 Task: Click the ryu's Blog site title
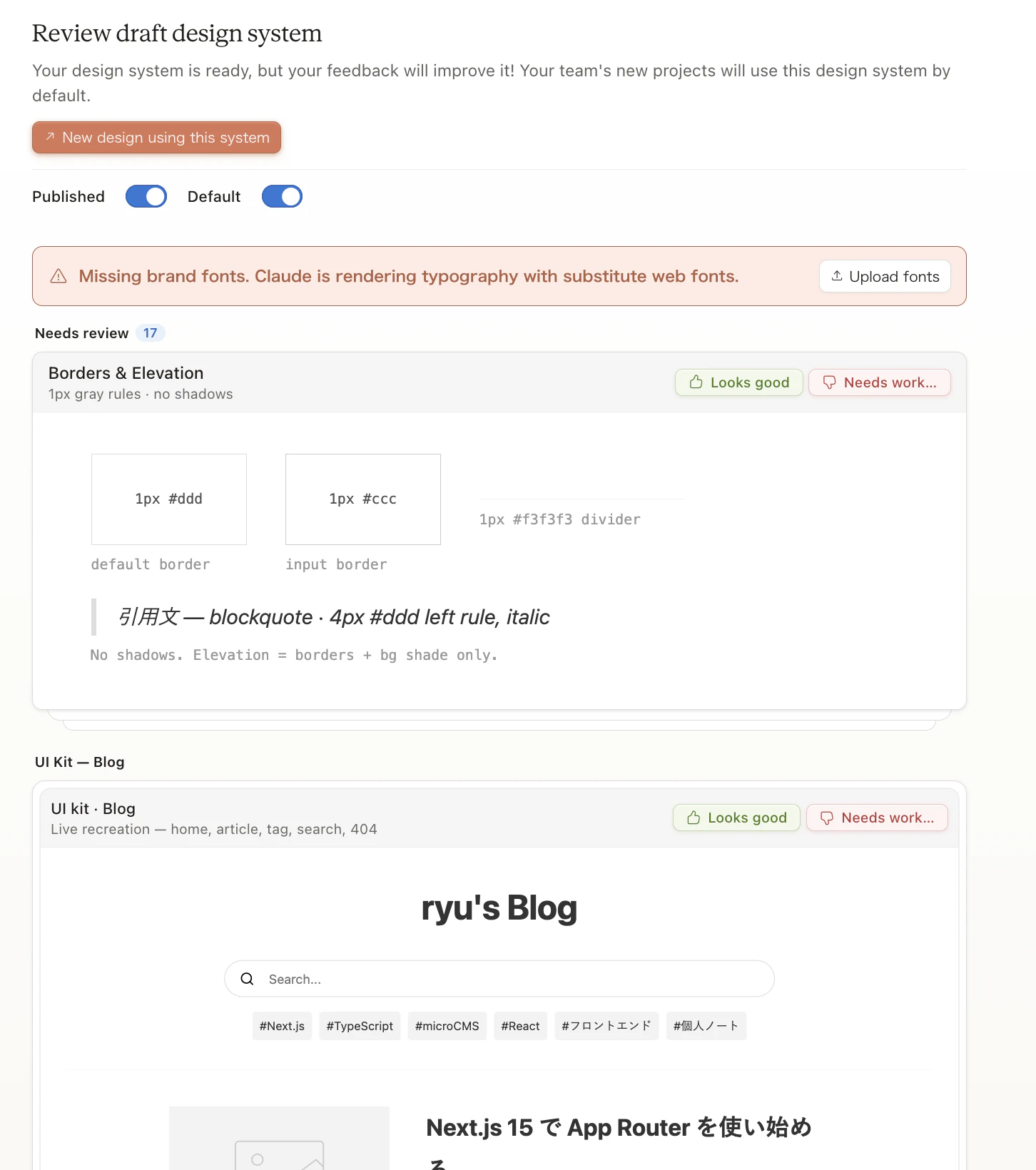click(x=499, y=907)
